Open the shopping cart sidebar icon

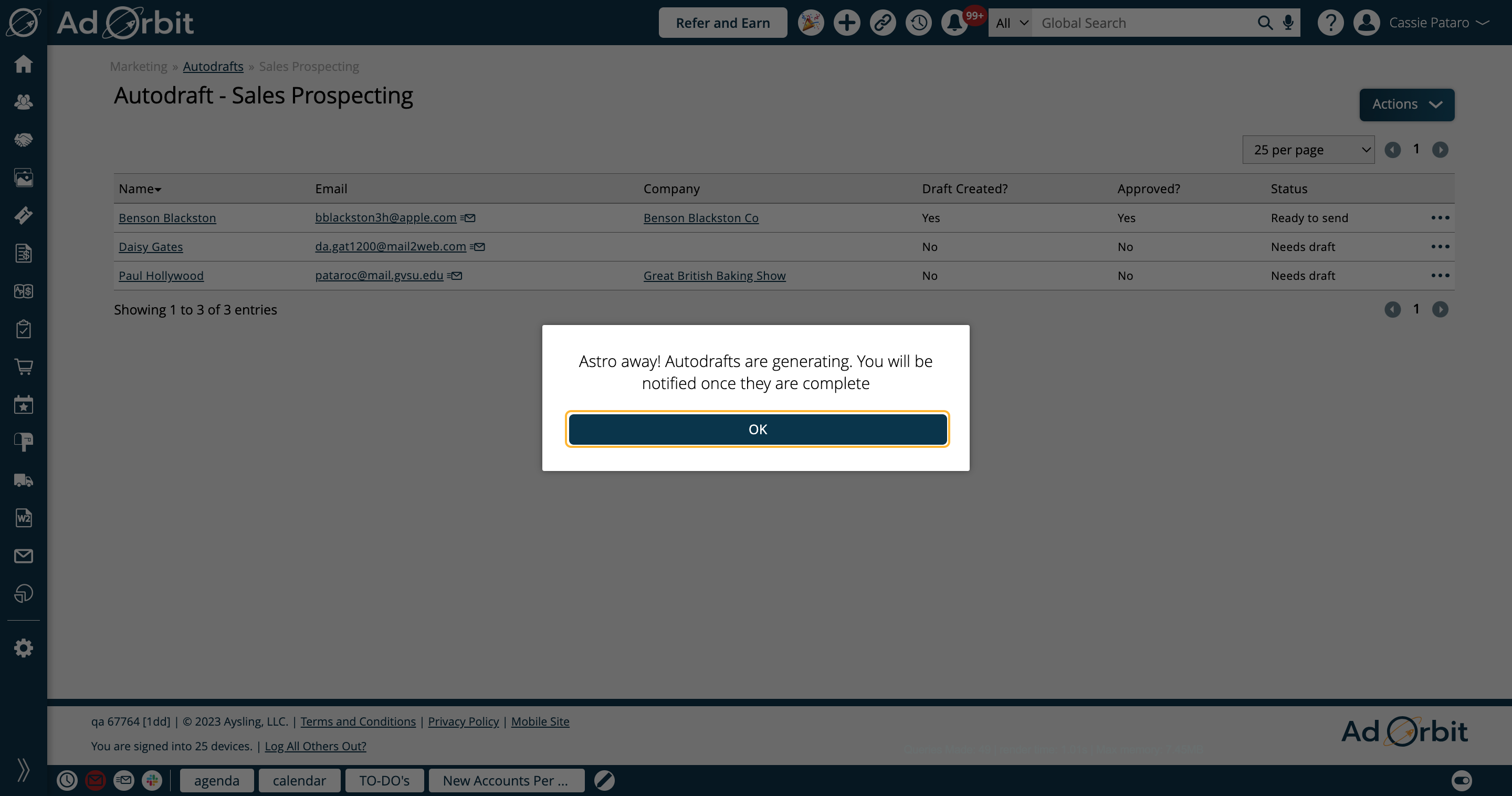pos(24,367)
